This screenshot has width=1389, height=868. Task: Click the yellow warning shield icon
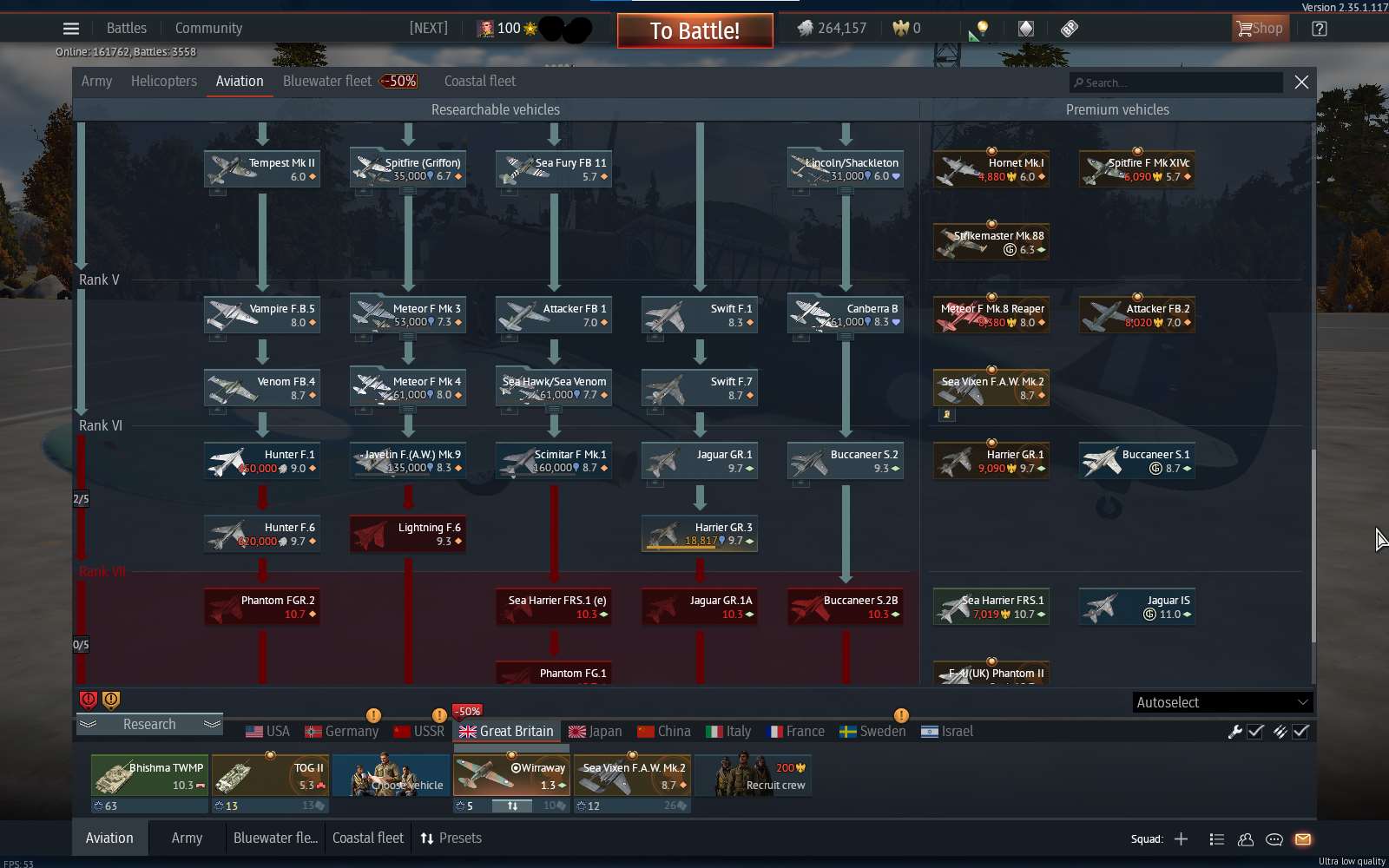111,700
